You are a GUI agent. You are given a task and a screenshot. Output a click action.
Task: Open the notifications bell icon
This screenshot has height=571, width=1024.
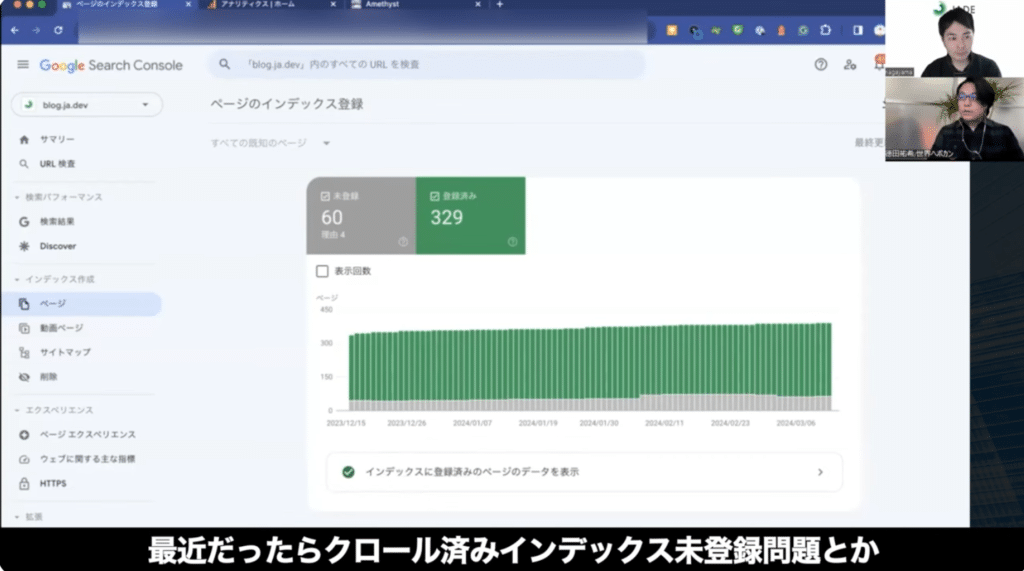tap(879, 63)
